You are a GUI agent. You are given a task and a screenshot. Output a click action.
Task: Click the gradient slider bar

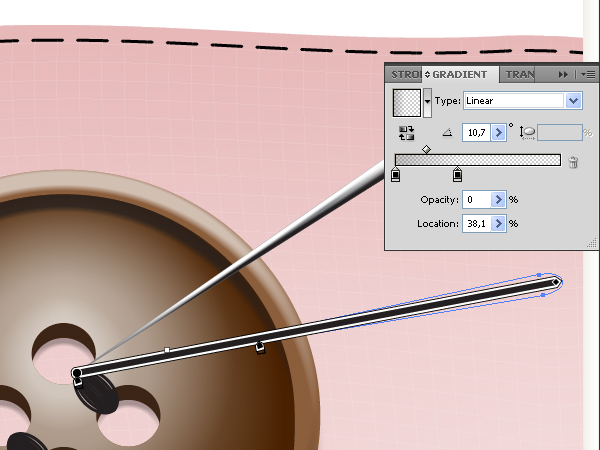[478, 160]
